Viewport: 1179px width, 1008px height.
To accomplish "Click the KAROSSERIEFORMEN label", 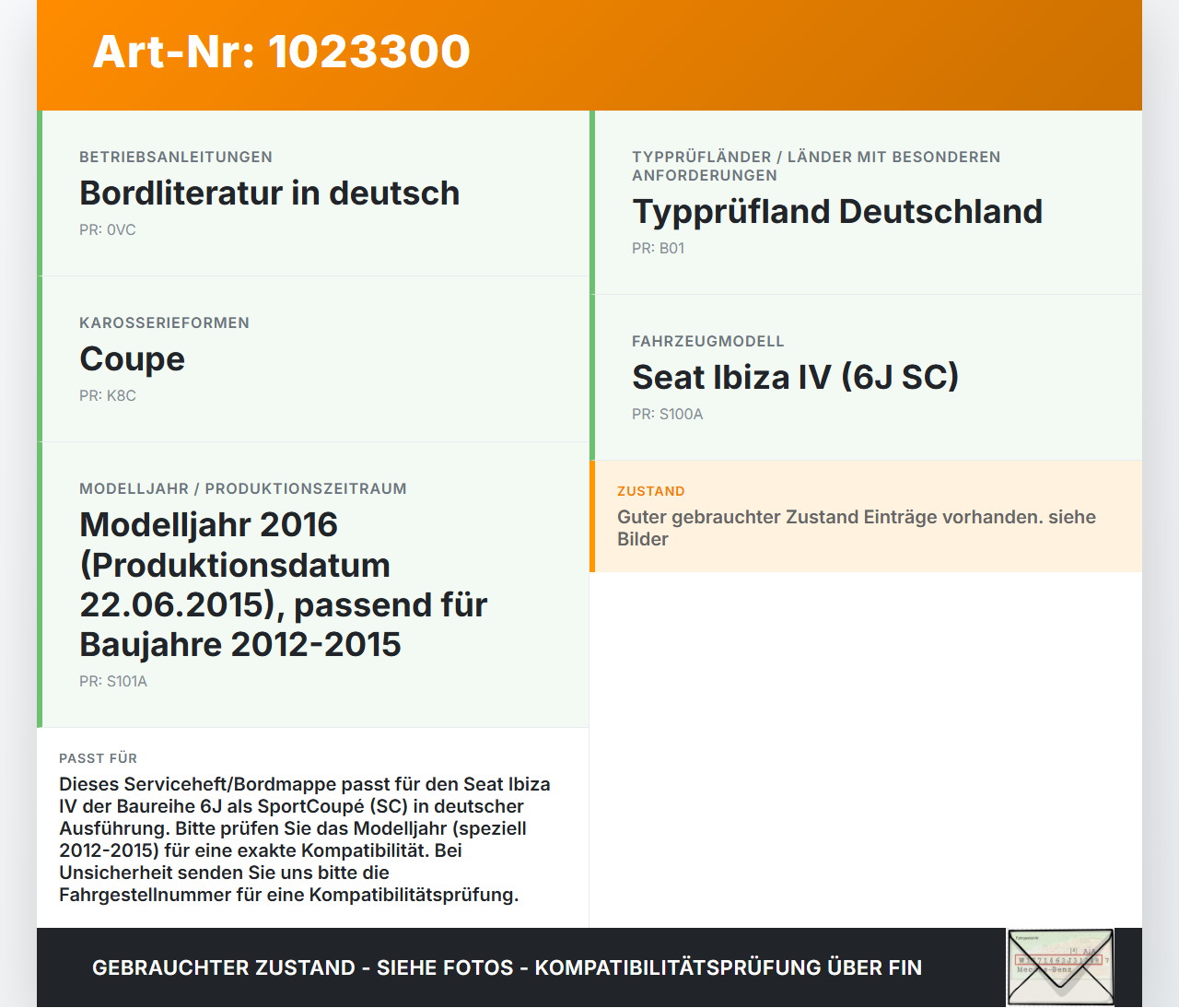I will 164,322.
